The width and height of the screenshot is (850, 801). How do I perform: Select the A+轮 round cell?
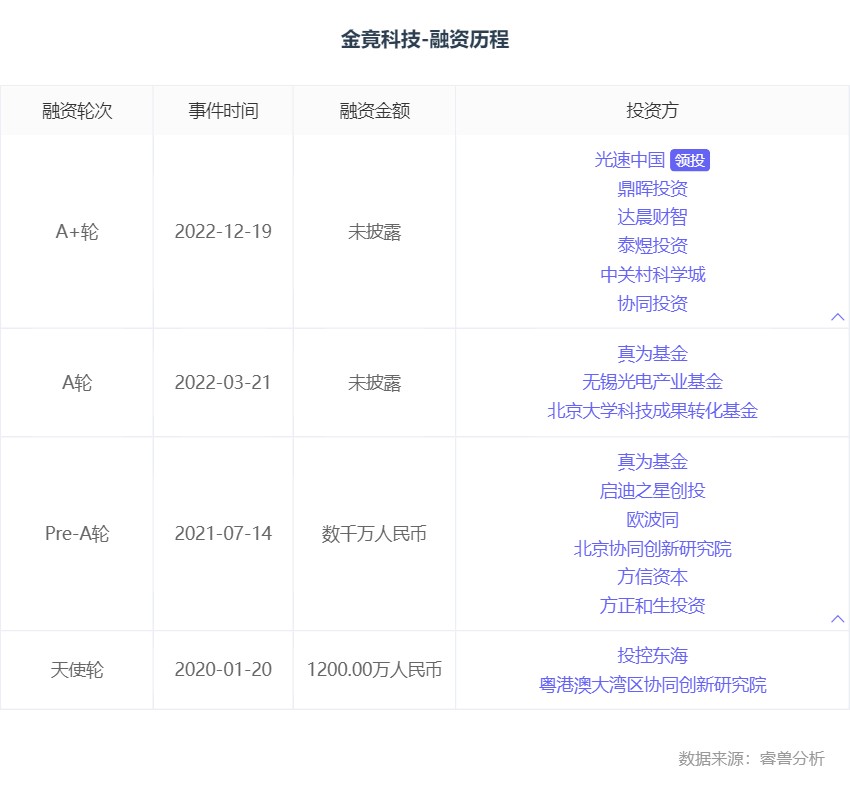(x=77, y=231)
